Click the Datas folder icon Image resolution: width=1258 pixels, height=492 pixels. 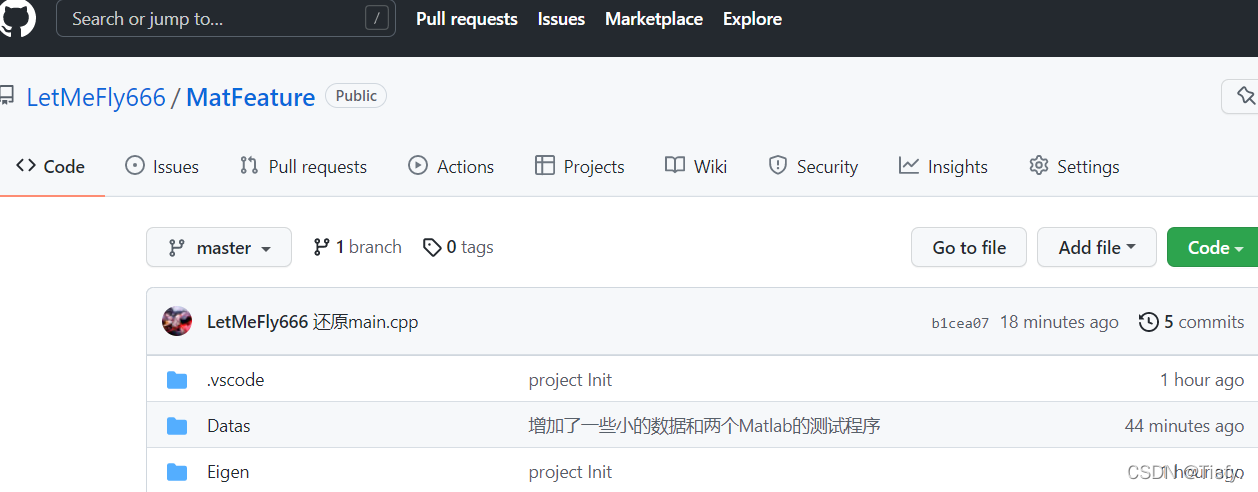[177, 426]
